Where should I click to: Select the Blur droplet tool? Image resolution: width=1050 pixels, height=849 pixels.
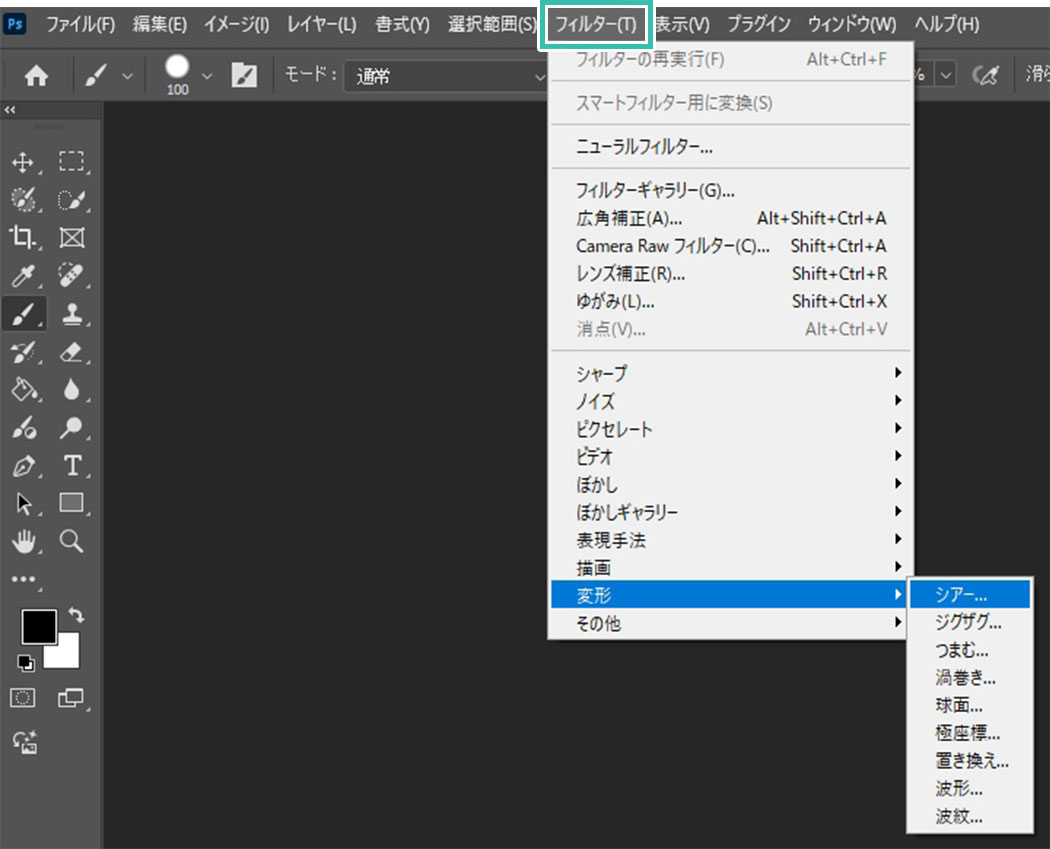[x=71, y=390]
